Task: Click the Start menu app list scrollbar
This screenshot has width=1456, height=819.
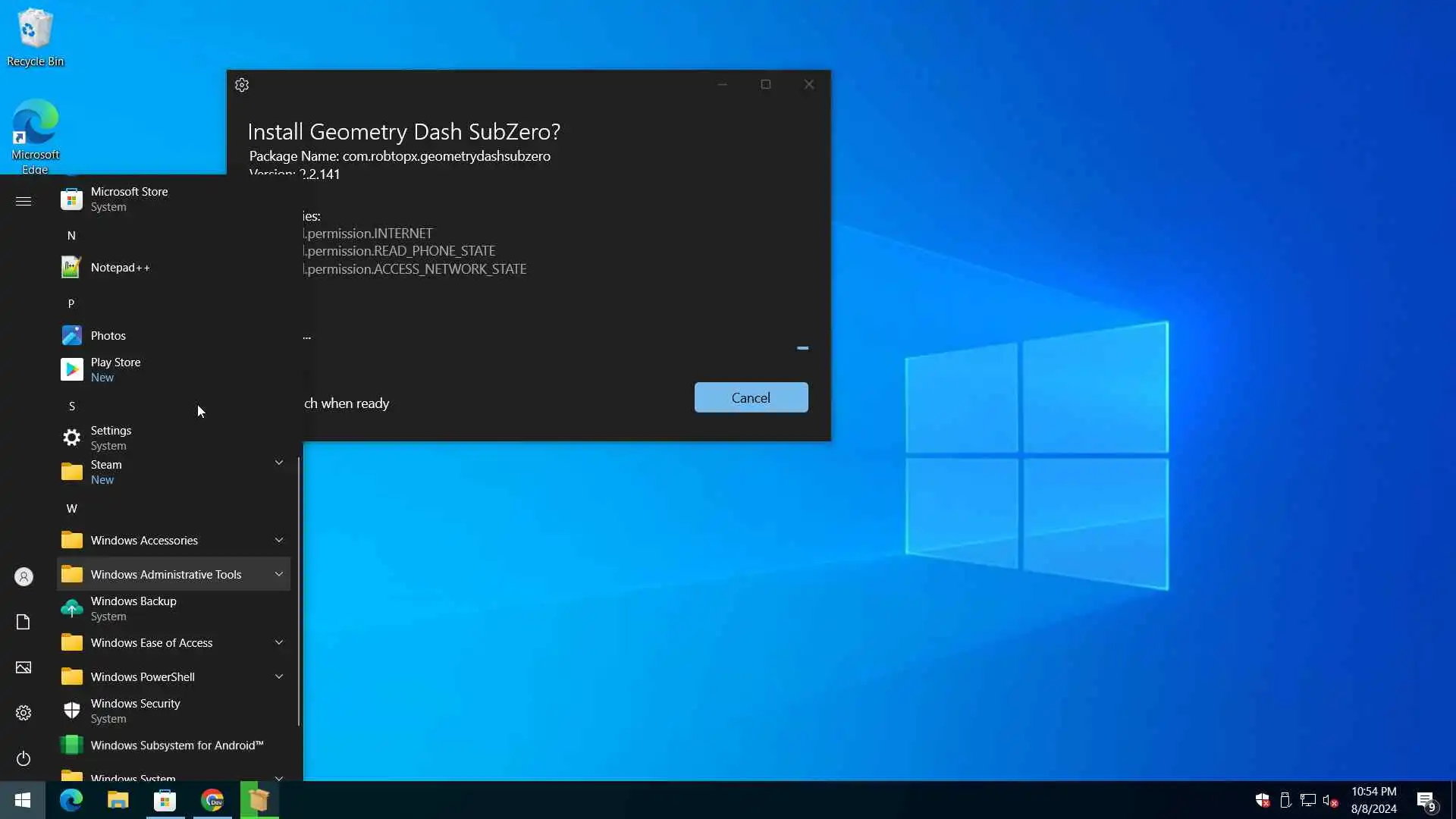Action: 299,591
